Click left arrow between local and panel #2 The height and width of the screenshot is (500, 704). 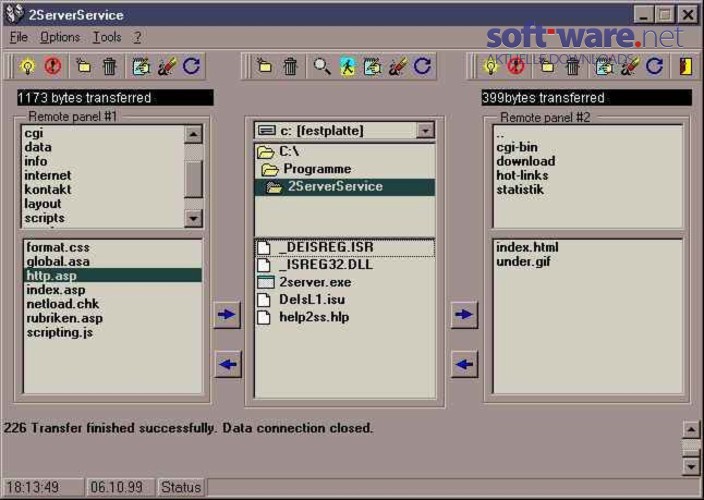pos(464,364)
